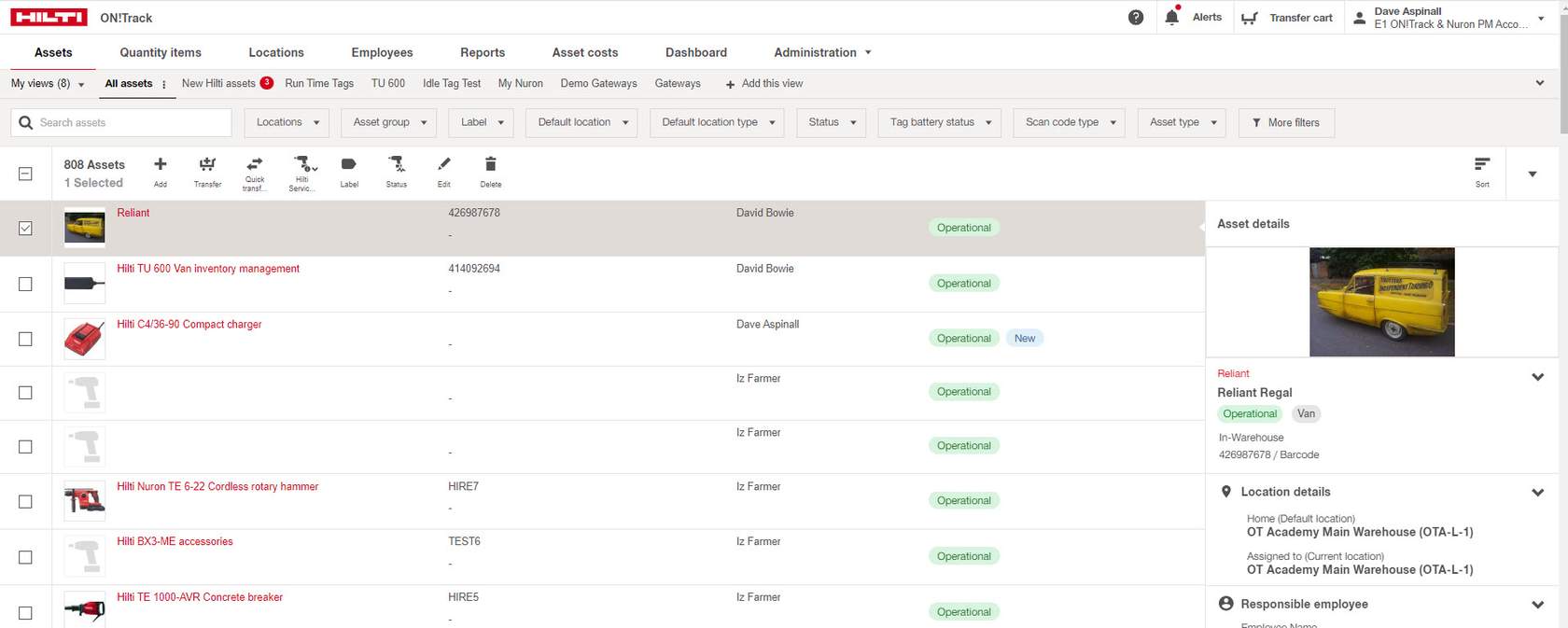Select the TU 600 view

(x=388, y=84)
